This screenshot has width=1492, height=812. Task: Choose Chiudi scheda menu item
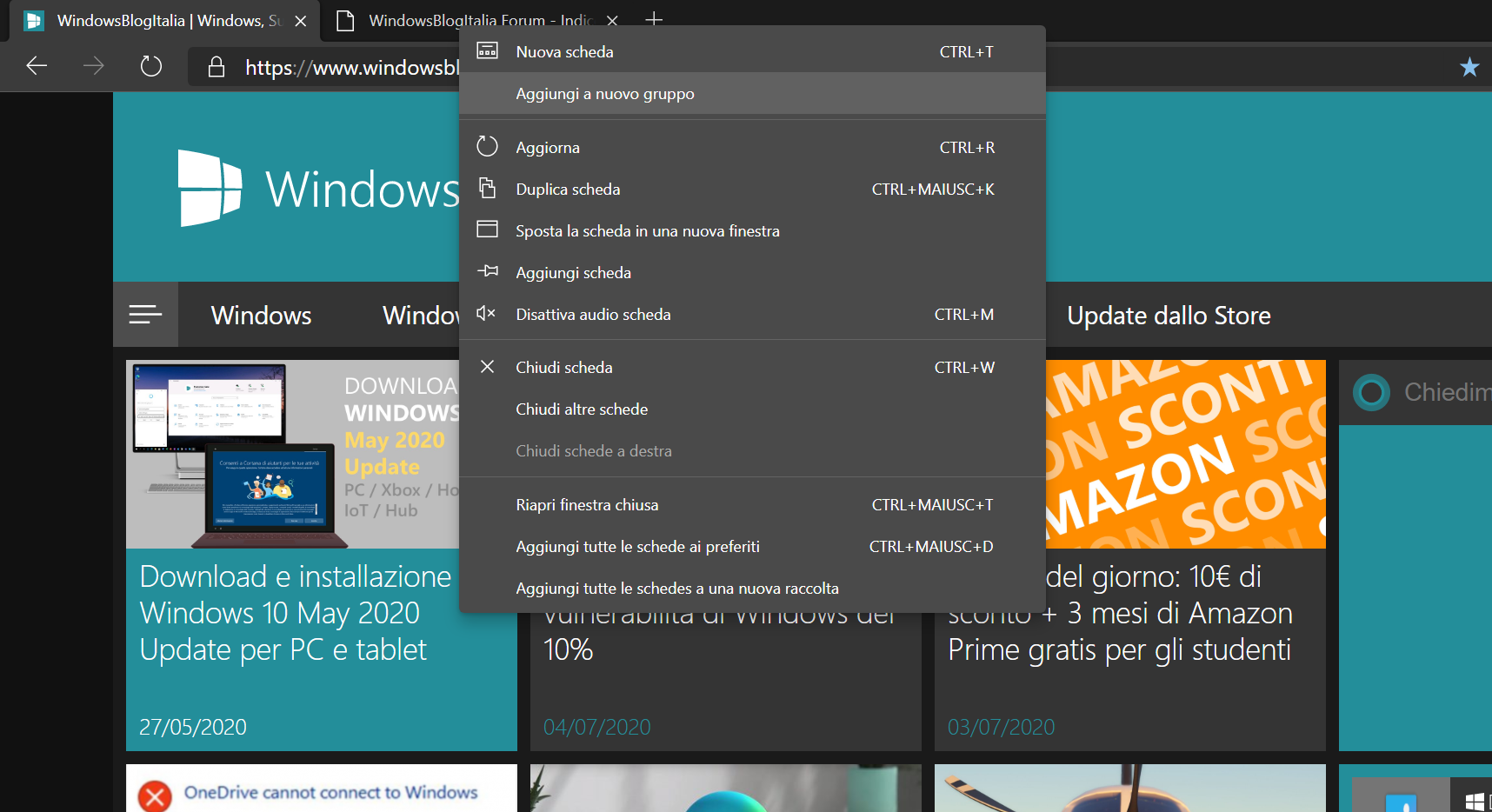pos(752,367)
